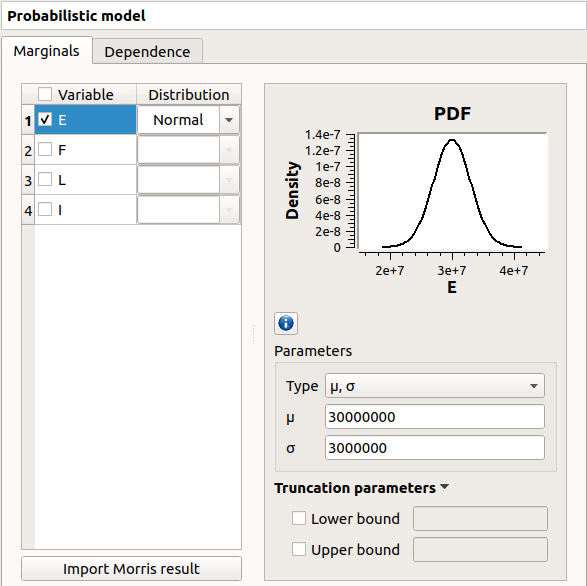
Task: Switch to the Dependence tab
Action: pyautogui.click(x=147, y=52)
